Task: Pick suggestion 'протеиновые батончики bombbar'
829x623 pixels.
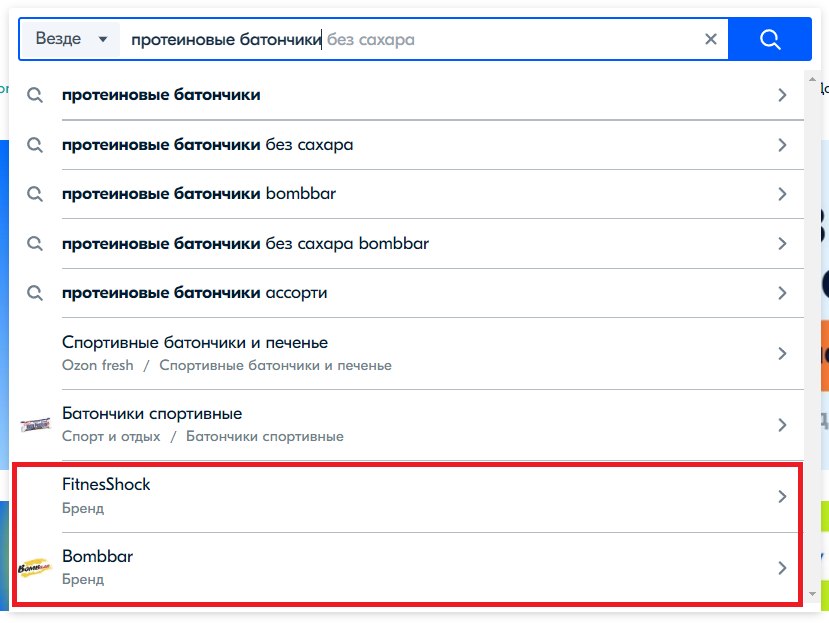Action: [x=407, y=194]
